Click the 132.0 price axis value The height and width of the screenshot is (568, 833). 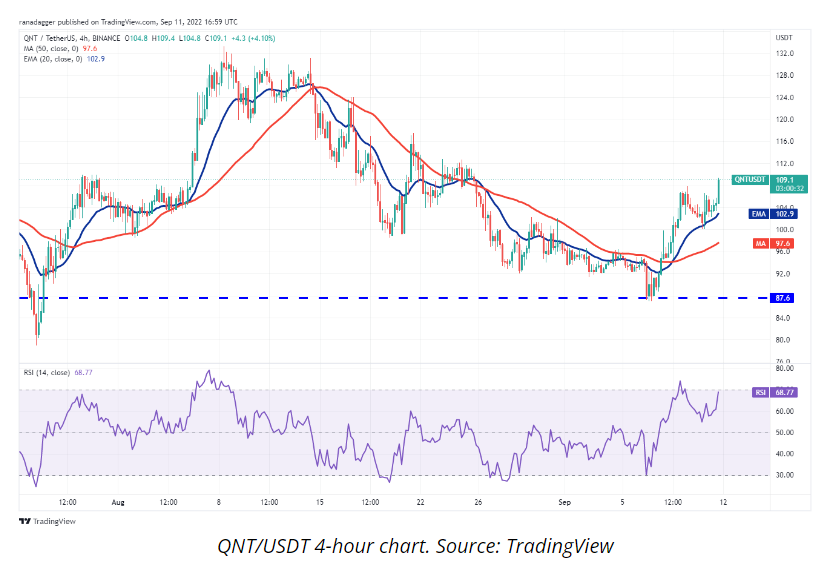pos(785,53)
